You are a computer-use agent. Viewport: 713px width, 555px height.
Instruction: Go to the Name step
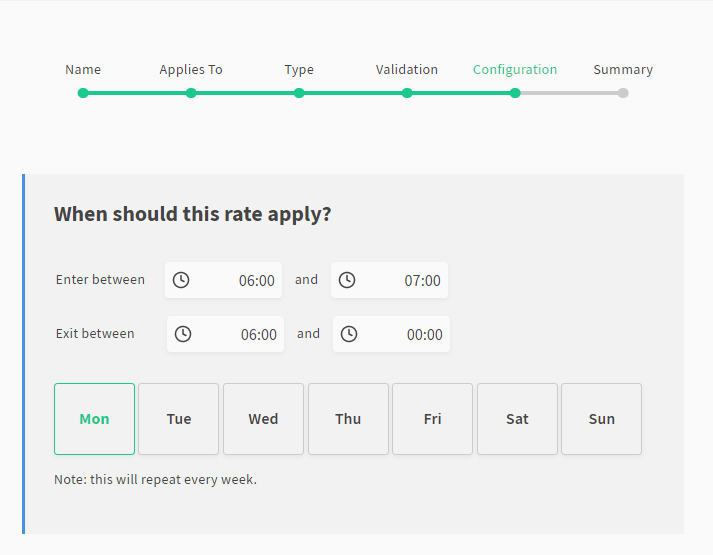pos(83,92)
